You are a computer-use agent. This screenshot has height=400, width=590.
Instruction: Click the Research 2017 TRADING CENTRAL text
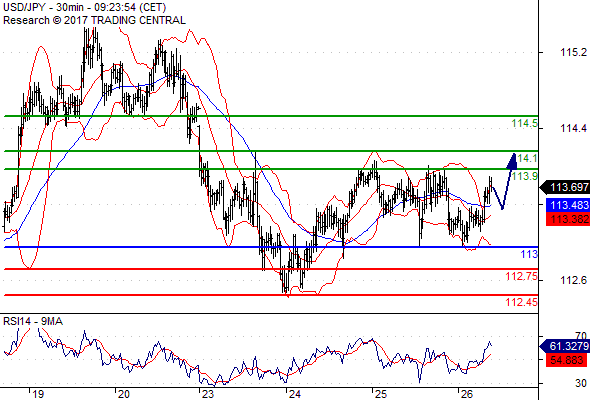point(94,20)
